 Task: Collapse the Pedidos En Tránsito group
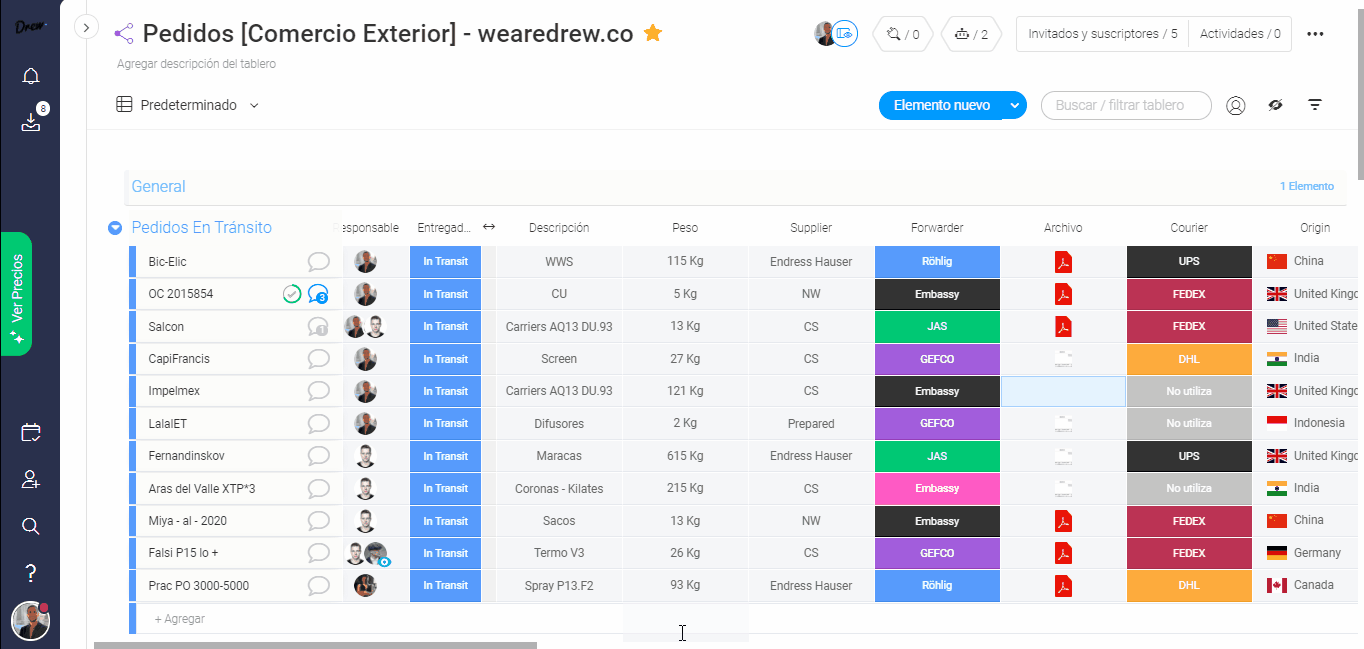[x=114, y=228]
